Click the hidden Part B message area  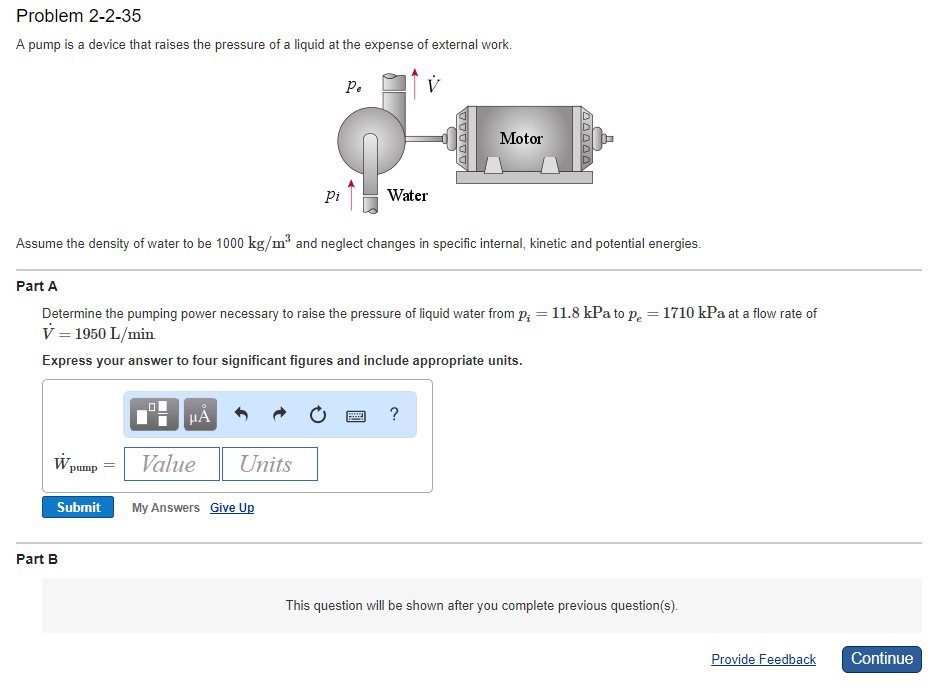click(480, 605)
